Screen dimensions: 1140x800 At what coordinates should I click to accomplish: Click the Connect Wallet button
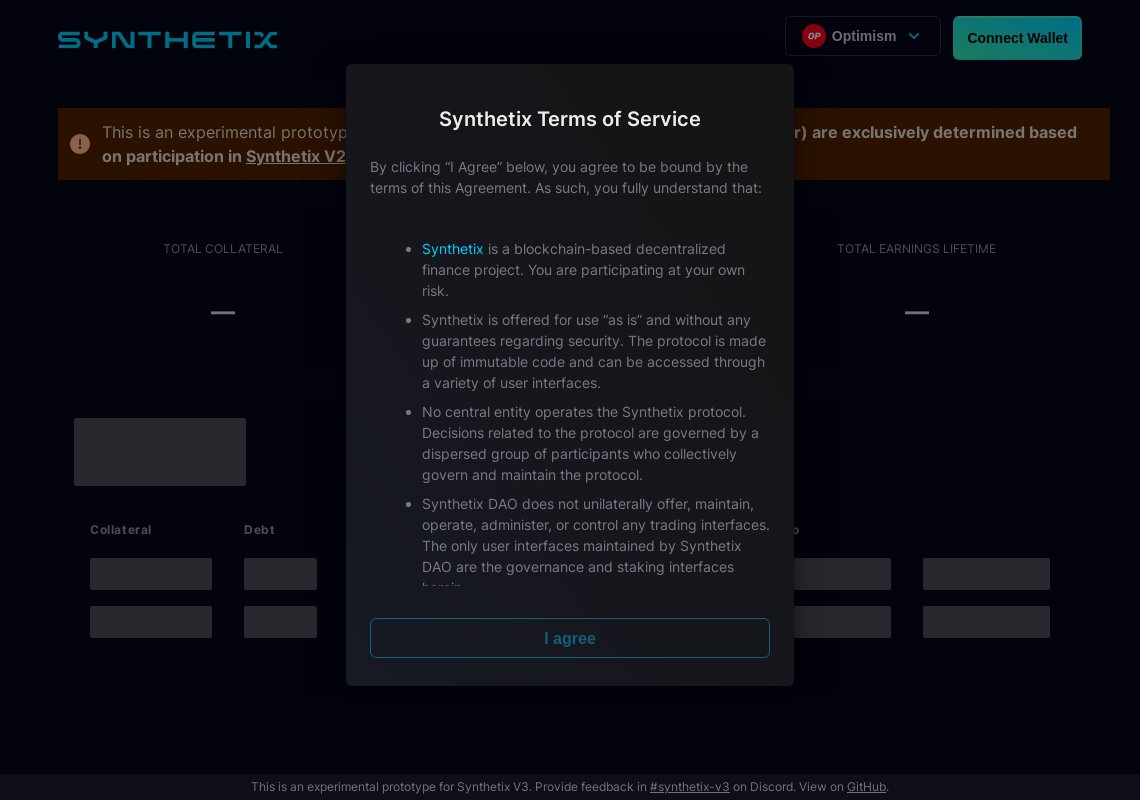click(x=1017, y=38)
